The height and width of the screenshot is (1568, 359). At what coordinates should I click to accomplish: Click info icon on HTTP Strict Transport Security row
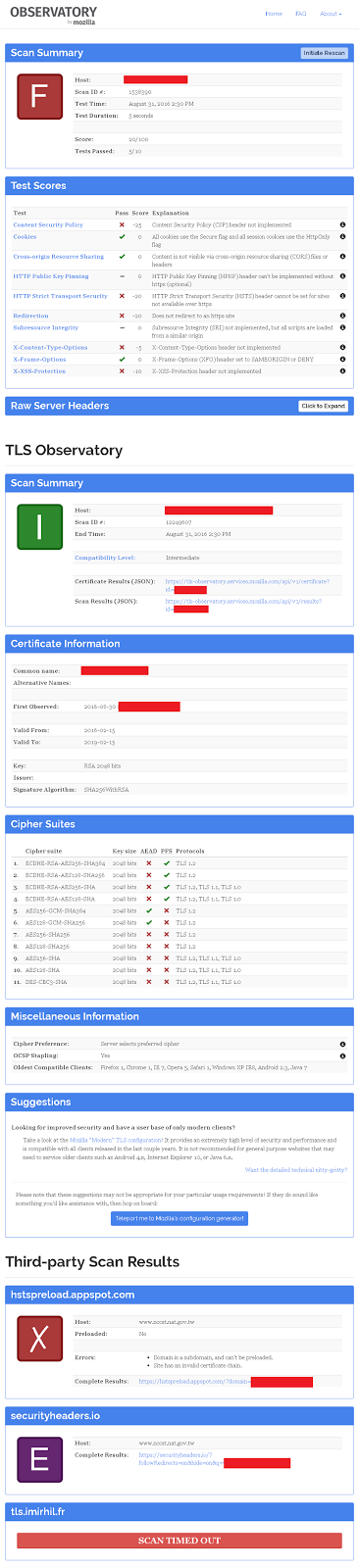342,296
